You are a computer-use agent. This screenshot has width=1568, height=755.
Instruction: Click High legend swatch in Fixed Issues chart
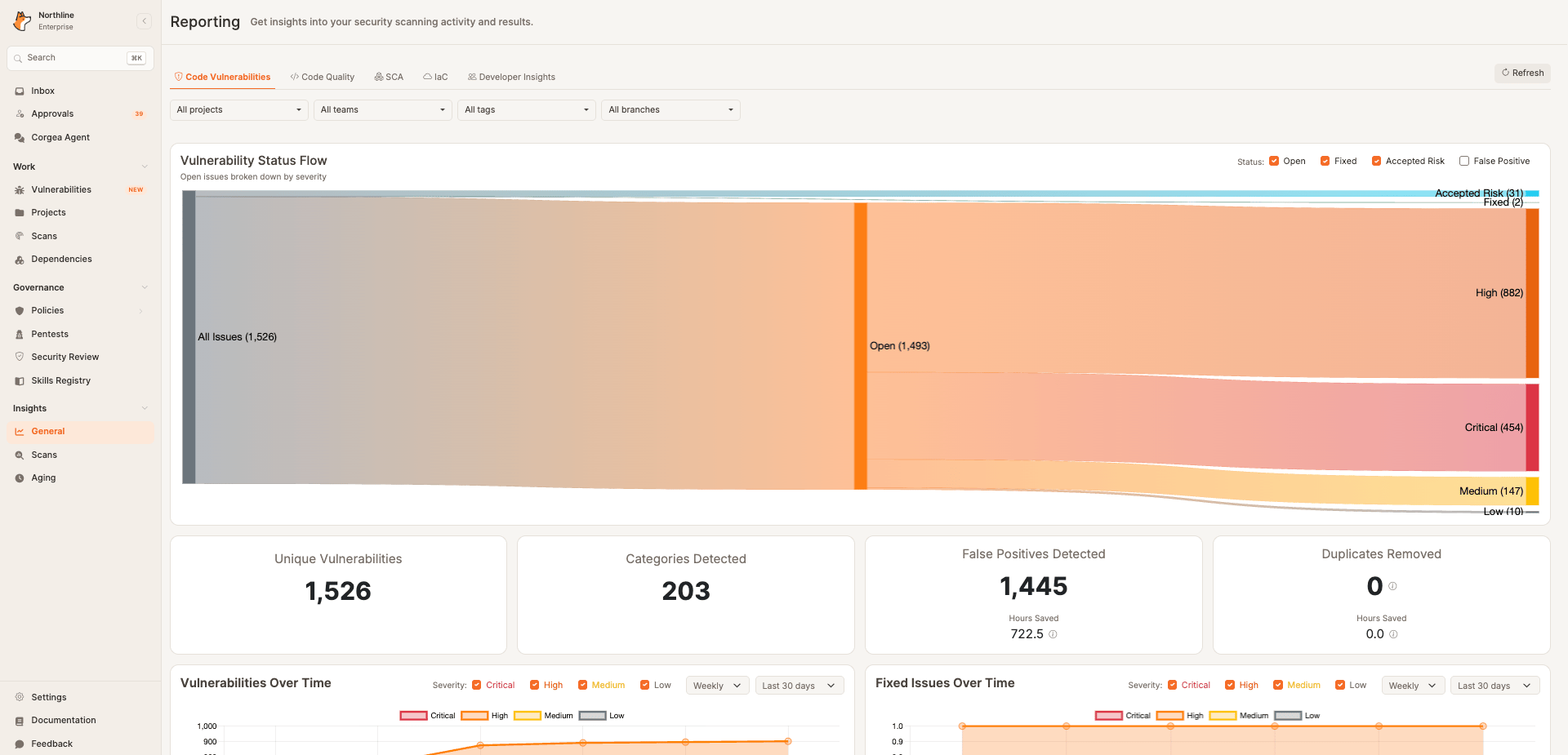[x=1170, y=716]
